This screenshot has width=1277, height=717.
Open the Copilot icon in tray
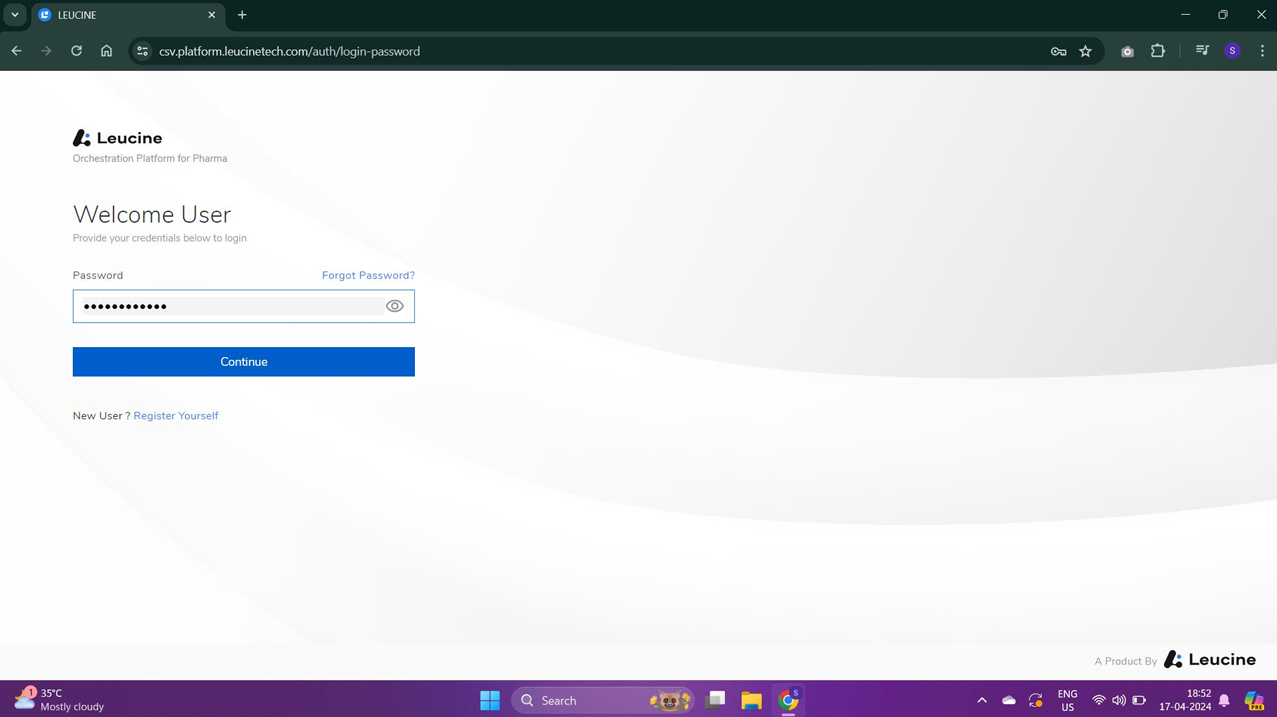click(x=1254, y=700)
